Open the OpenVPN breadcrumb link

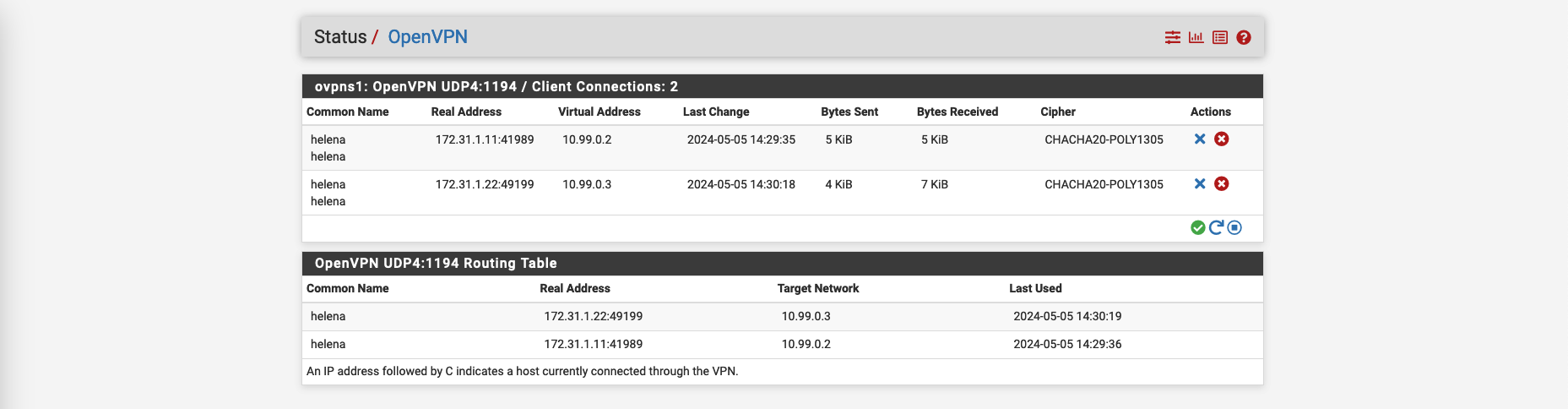(427, 37)
